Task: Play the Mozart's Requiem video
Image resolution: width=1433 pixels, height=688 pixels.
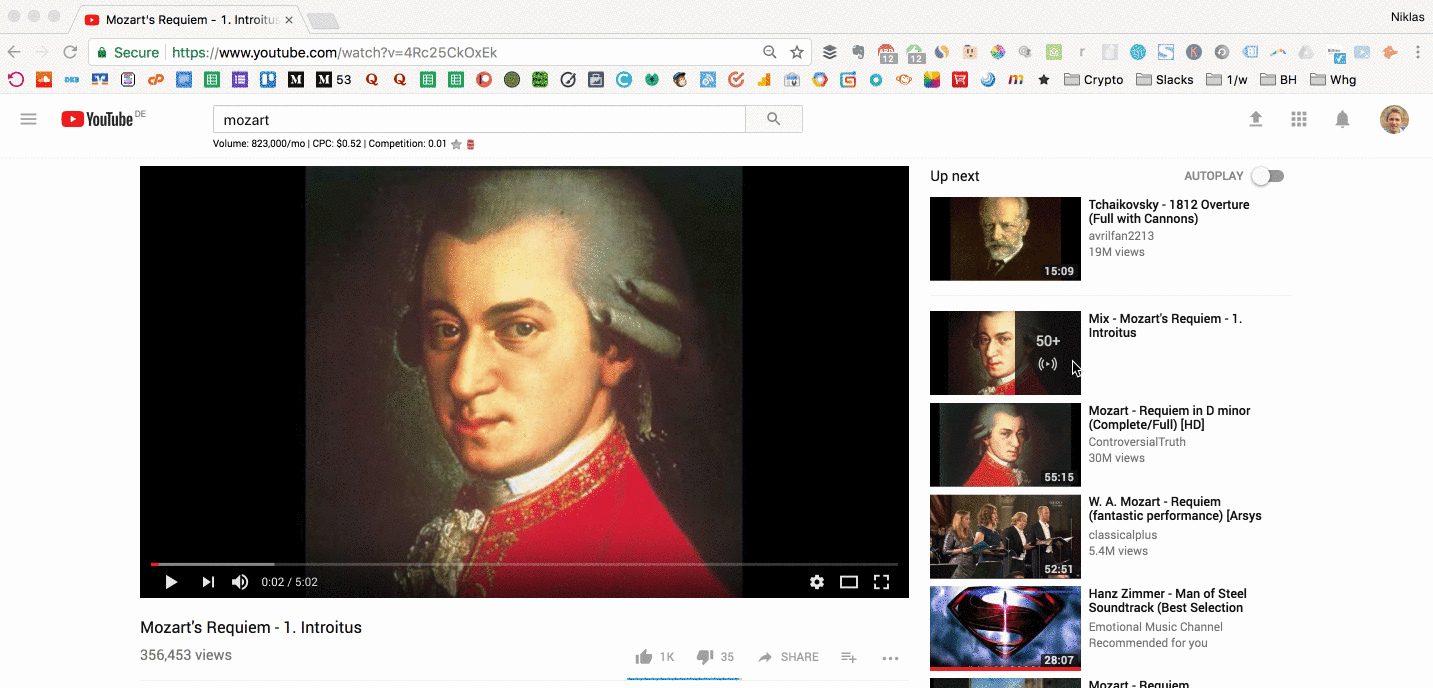Action: click(171, 582)
